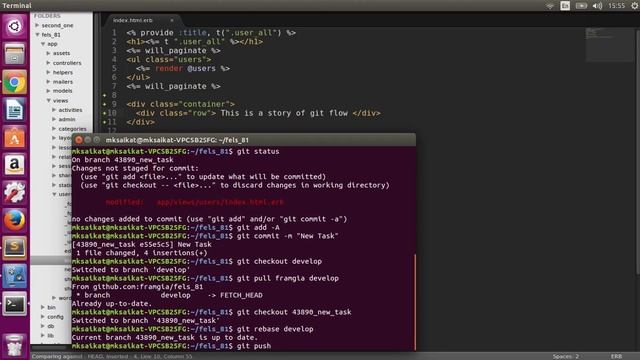640x360 pixels.
Task: Click the status bar 'Comparing against' text
Action: (57, 356)
